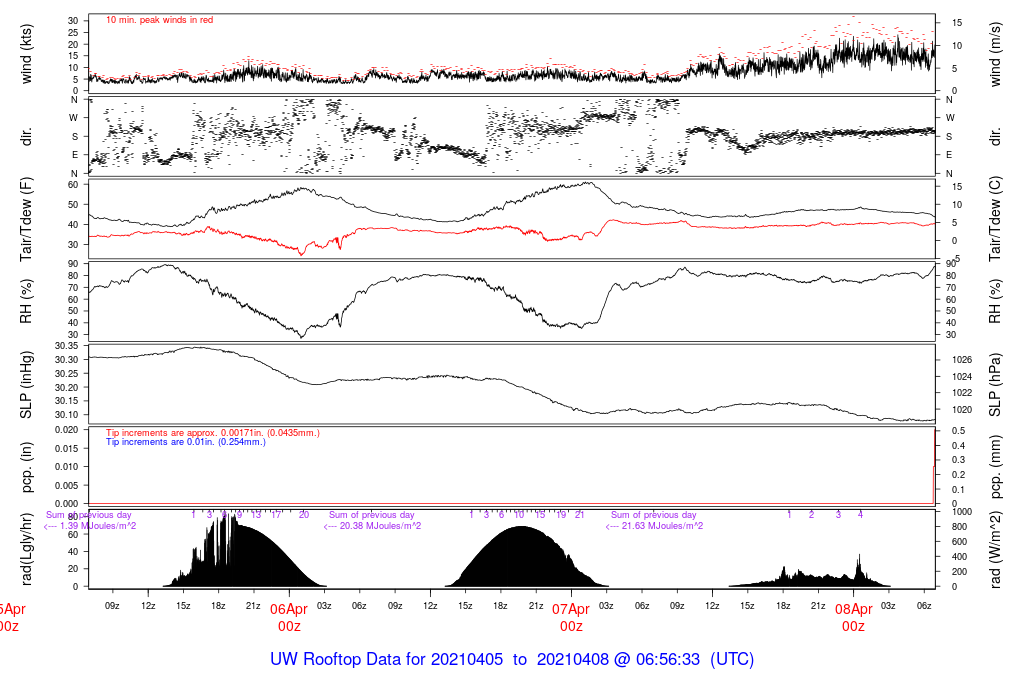Image resolution: width=1024 pixels, height=700 pixels.
Task: Click the 'SLP (hPa)' axis label
Action: coord(995,385)
